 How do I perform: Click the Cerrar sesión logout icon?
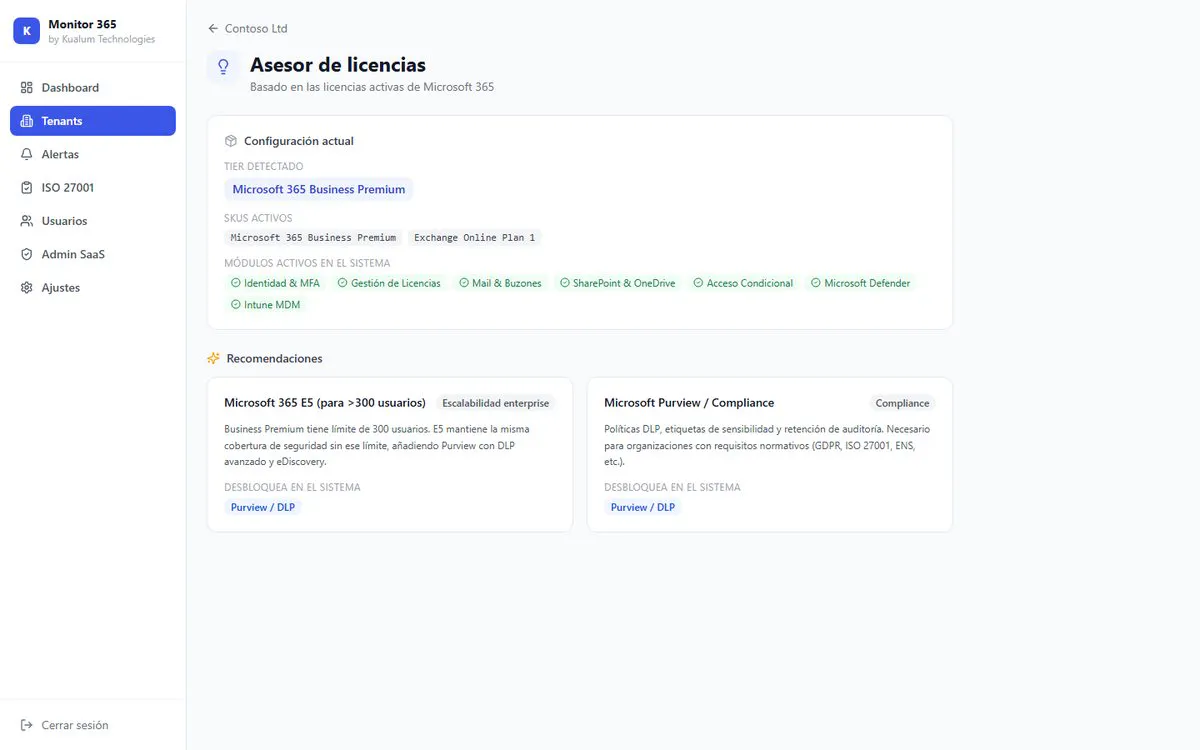tap(27, 725)
